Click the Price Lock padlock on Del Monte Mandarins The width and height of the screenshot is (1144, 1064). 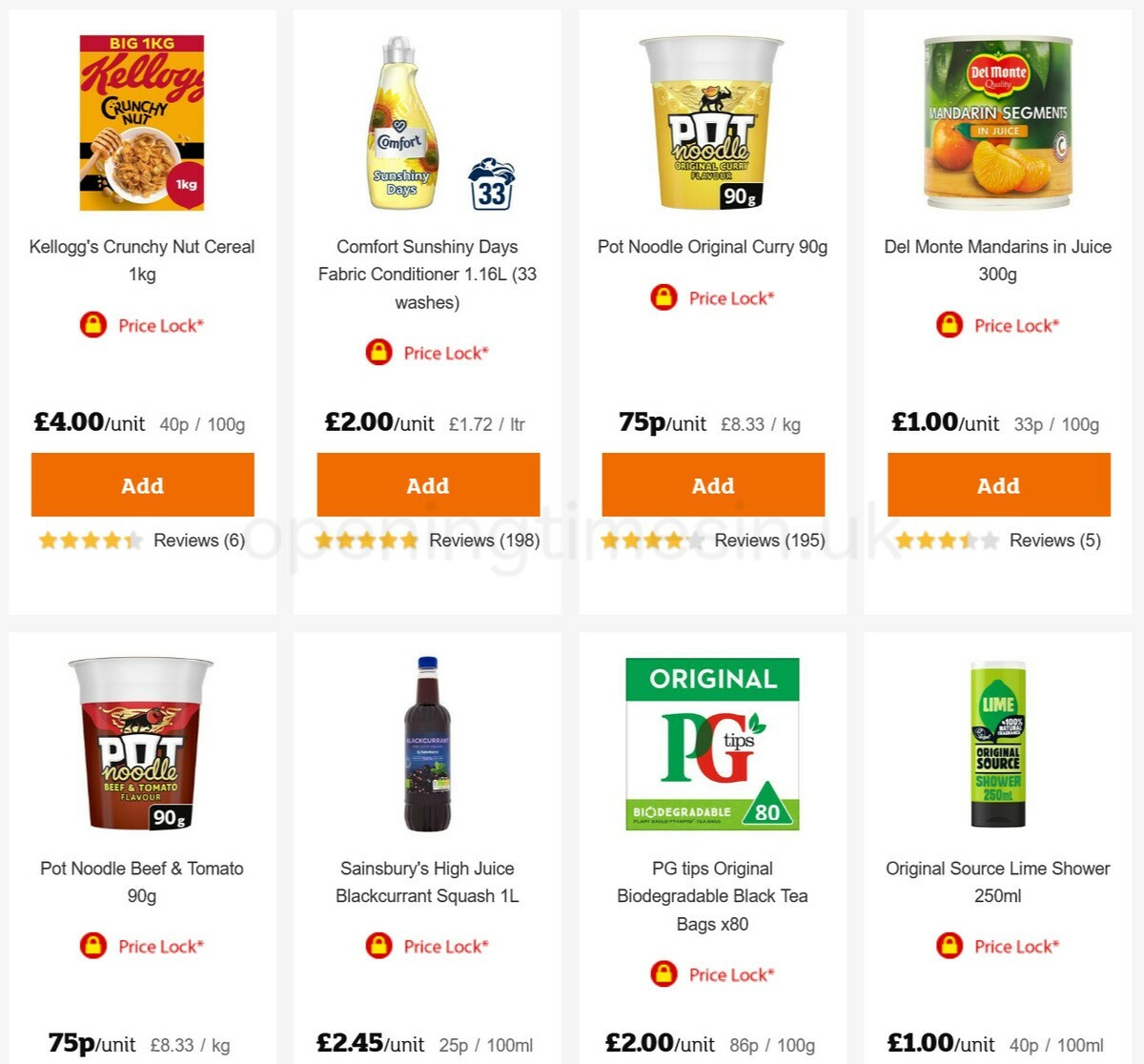pos(949,325)
